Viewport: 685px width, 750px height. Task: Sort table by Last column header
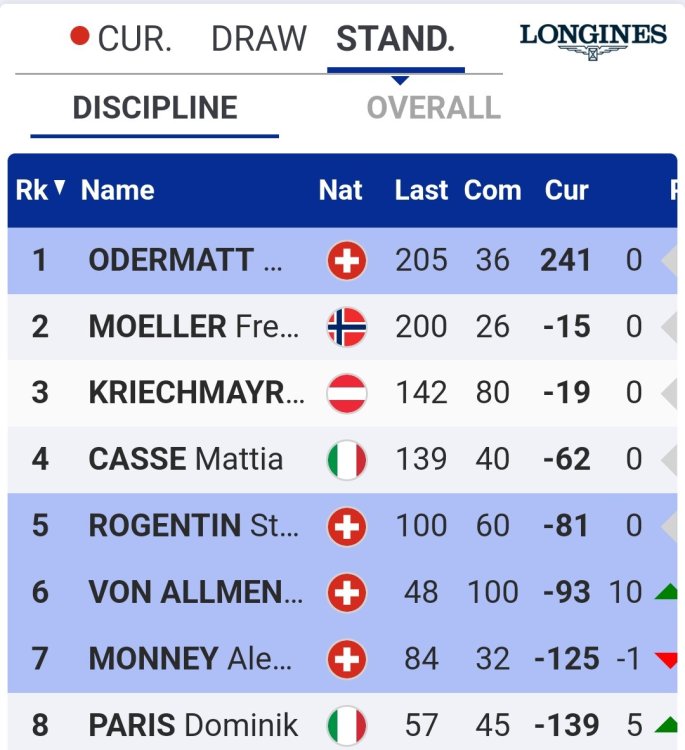[x=421, y=190]
